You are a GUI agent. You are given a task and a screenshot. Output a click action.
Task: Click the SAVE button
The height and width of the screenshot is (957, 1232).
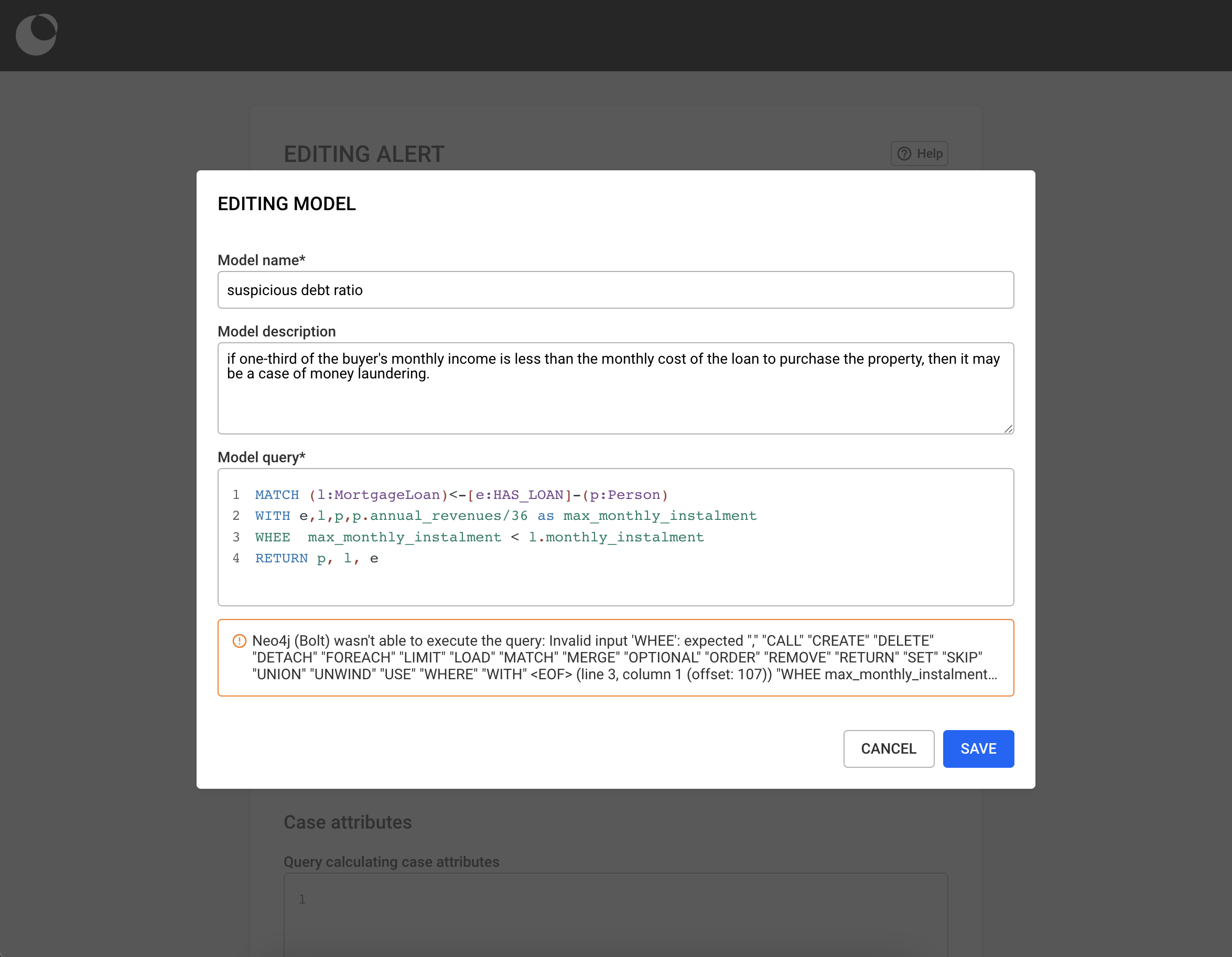click(978, 748)
